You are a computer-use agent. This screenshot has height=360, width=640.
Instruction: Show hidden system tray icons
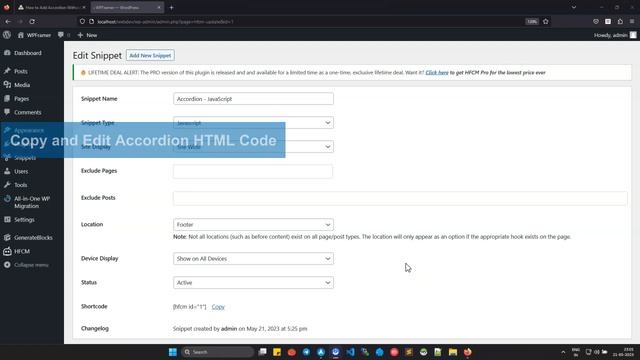(563, 352)
